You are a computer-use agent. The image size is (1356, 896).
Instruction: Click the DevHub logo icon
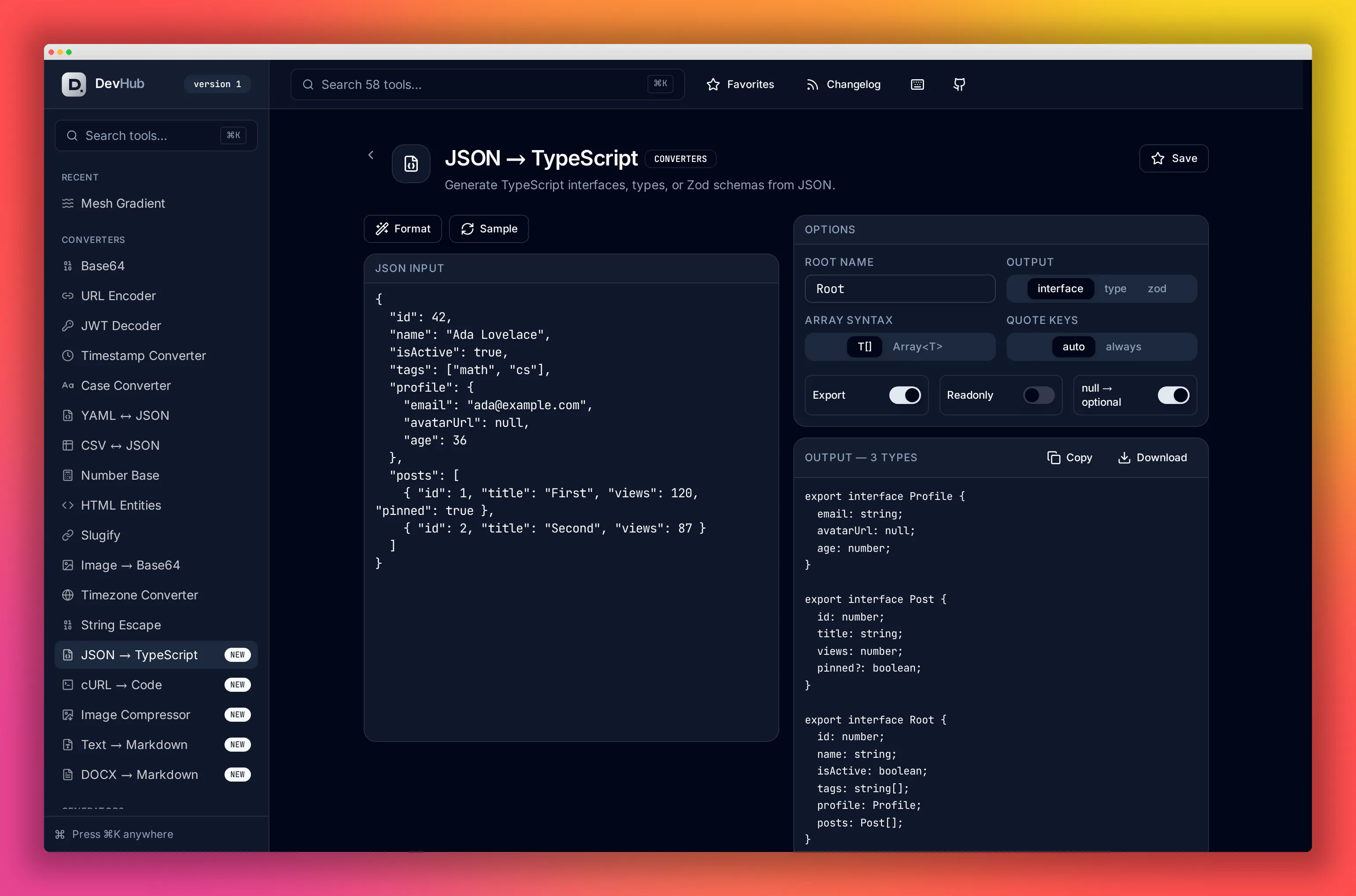74,84
